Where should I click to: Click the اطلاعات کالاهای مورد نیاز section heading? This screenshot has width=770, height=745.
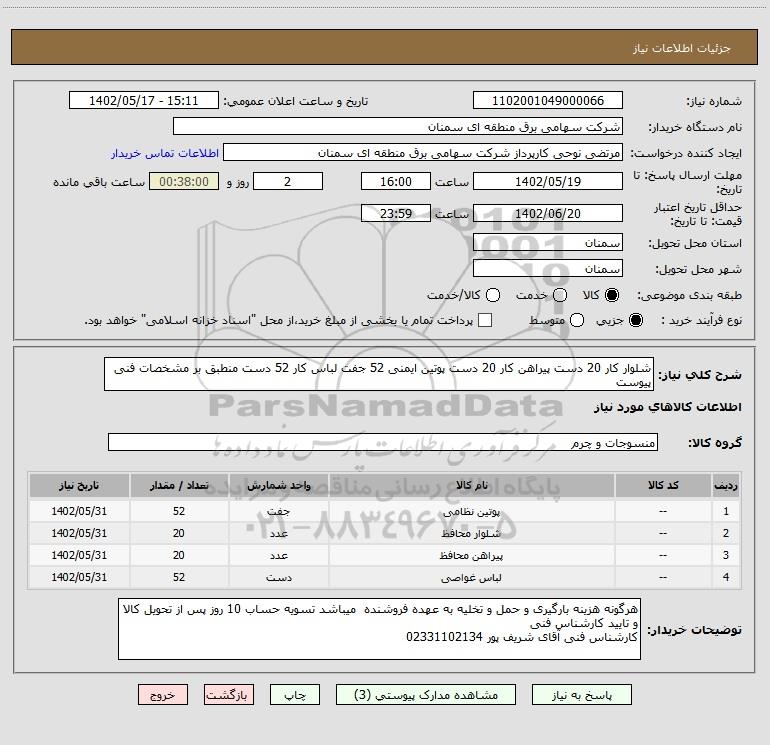pyautogui.click(x=667, y=408)
